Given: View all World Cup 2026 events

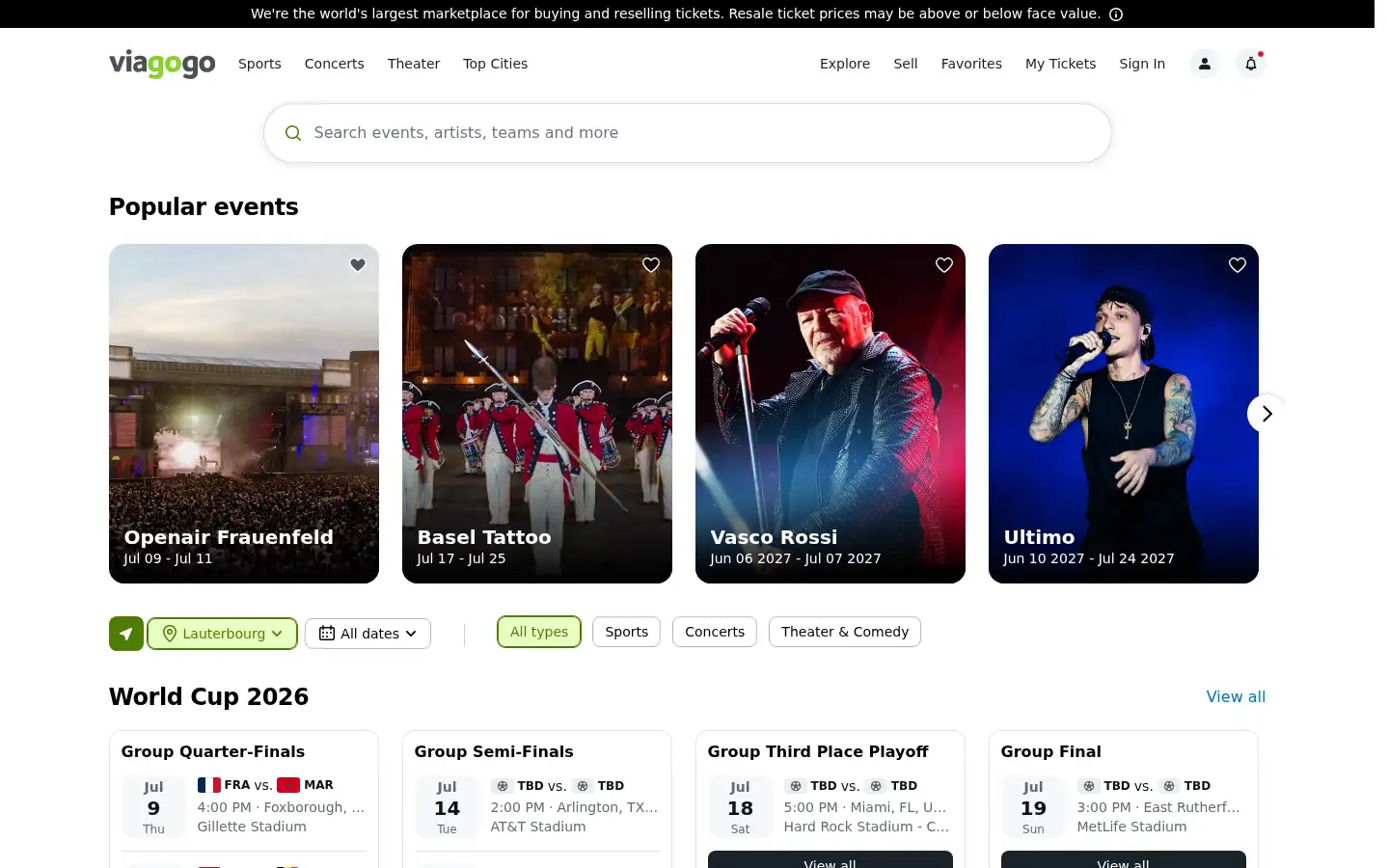Looking at the screenshot, I should 1236,696.
